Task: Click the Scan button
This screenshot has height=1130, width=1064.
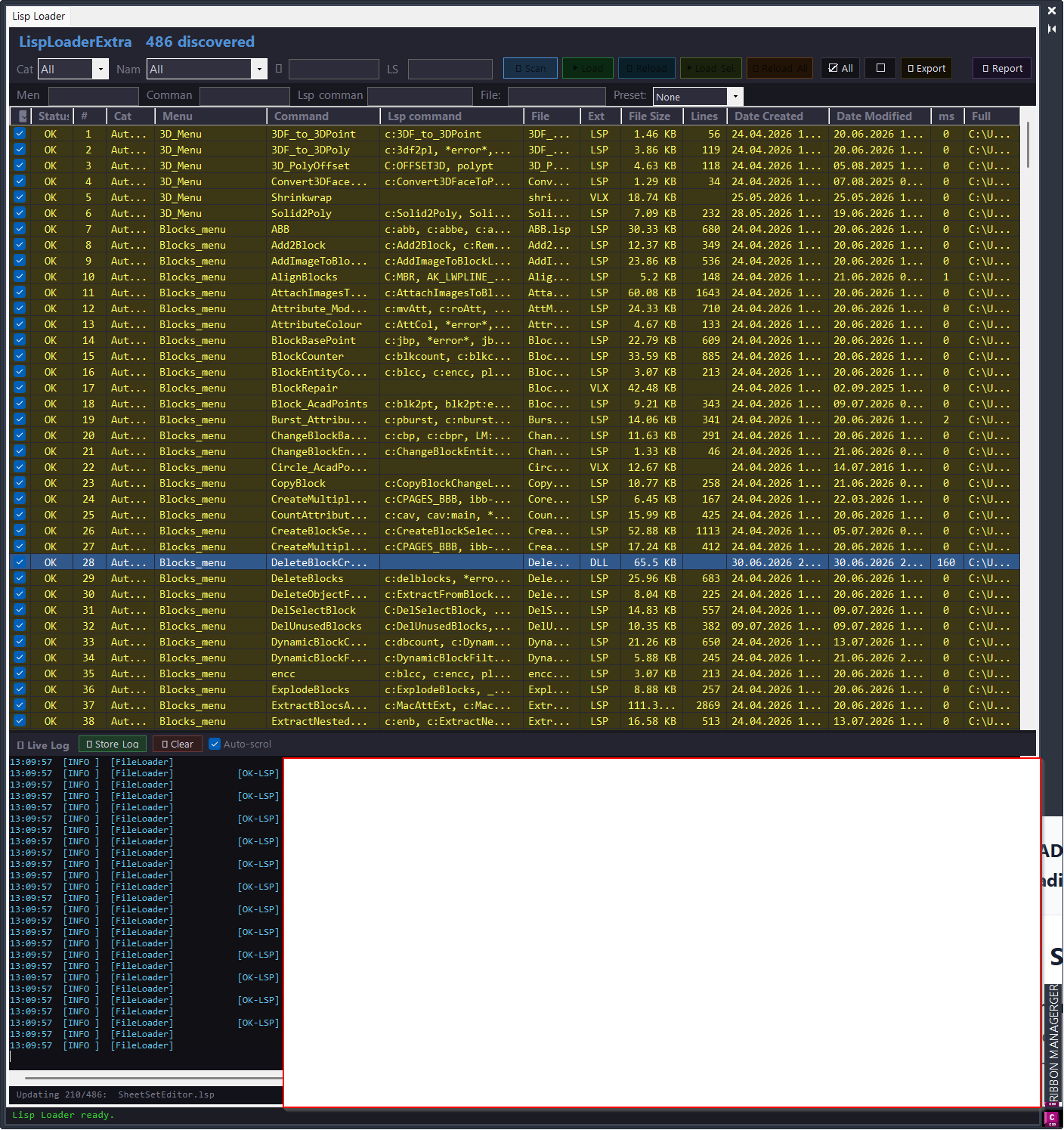Action: click(530, 68)
